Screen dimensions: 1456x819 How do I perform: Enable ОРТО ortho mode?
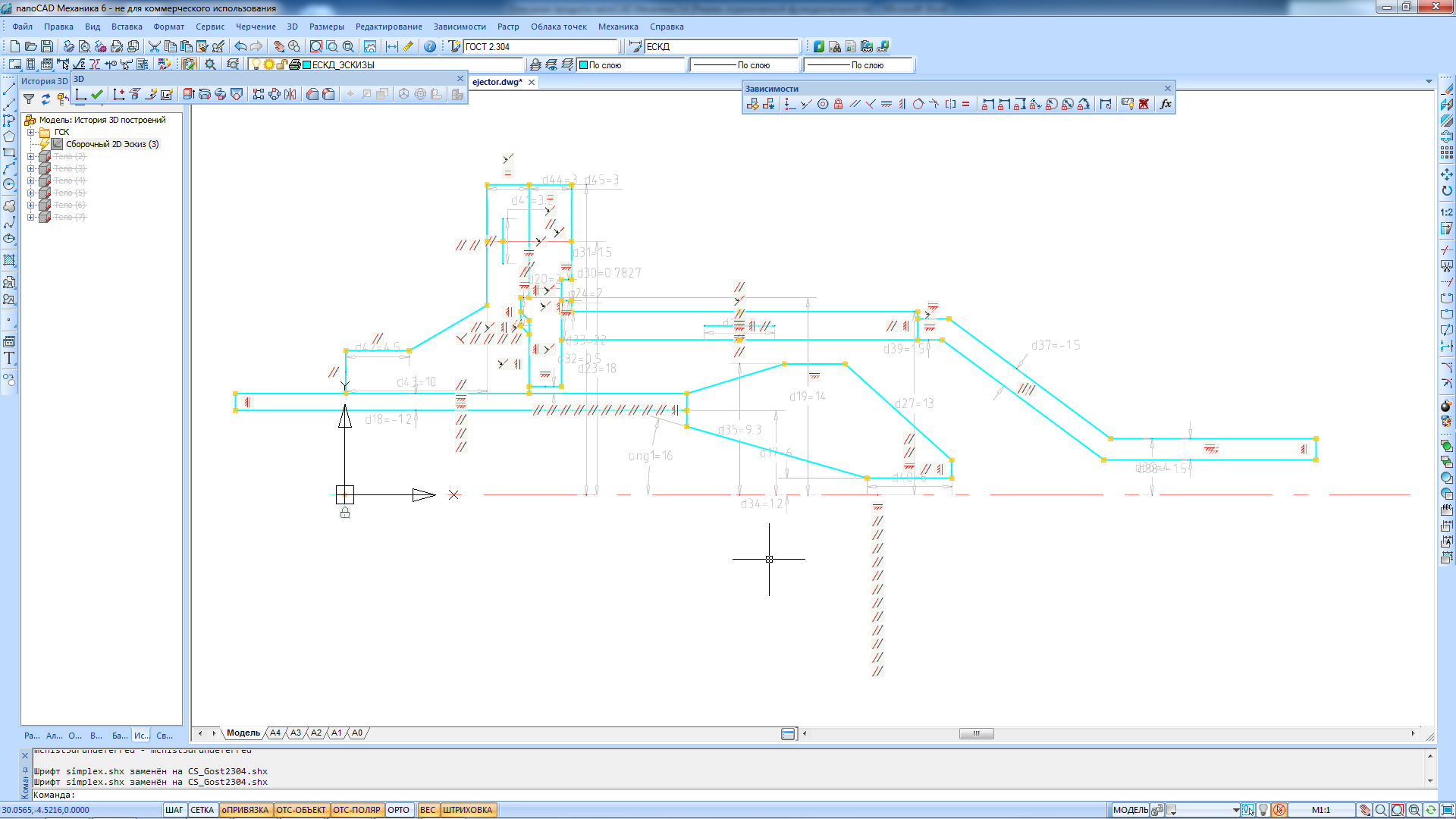pyautogui.click(x=398, y=810)
